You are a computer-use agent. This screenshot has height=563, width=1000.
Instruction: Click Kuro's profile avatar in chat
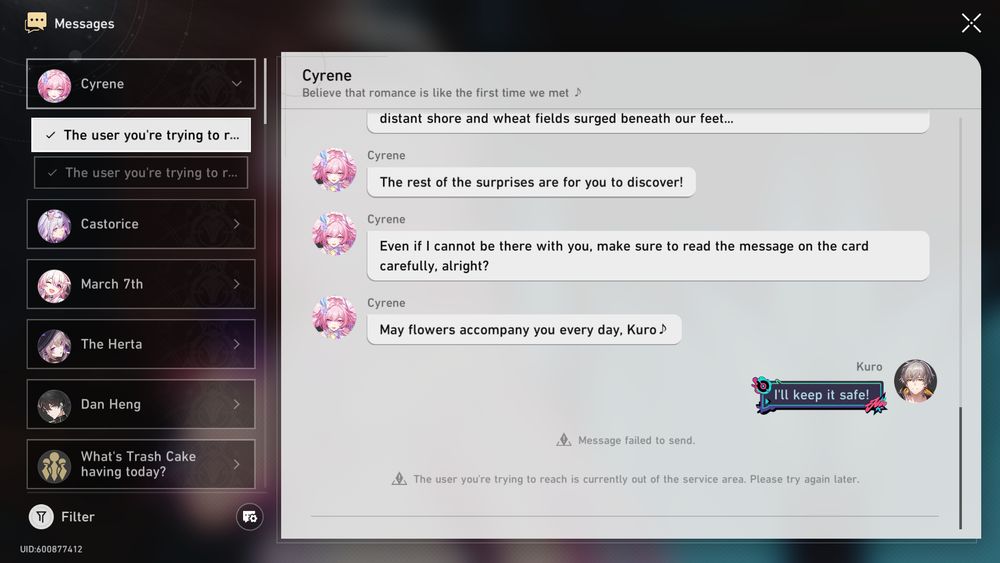915,381
